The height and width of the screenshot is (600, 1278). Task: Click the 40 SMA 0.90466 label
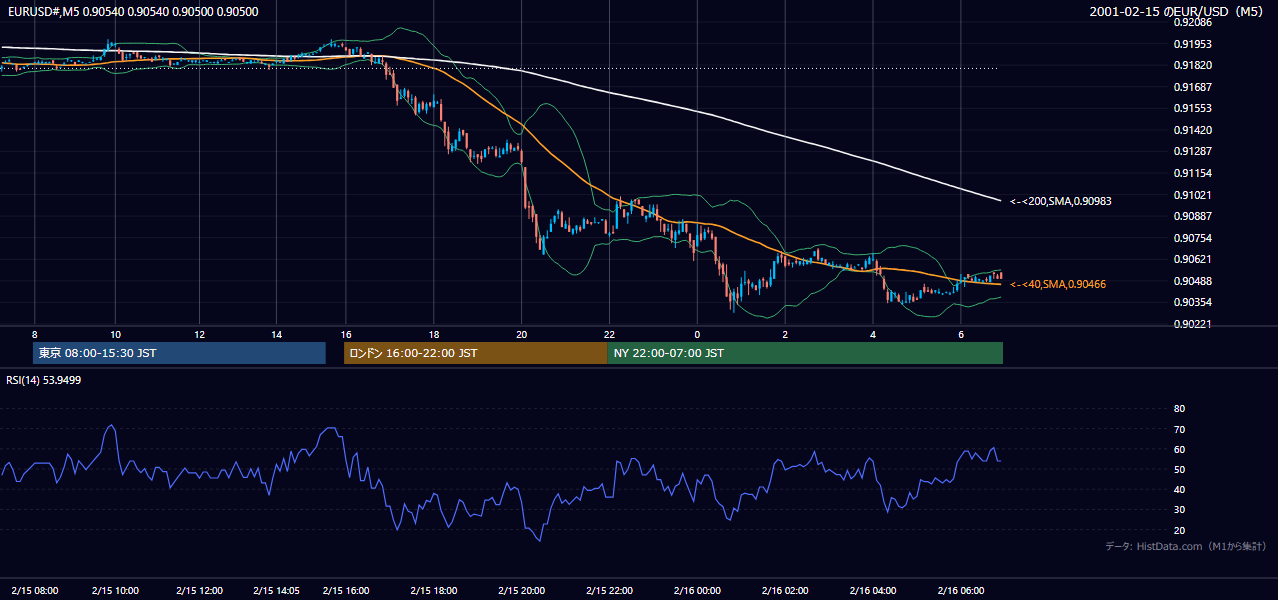click(1058, 284)
